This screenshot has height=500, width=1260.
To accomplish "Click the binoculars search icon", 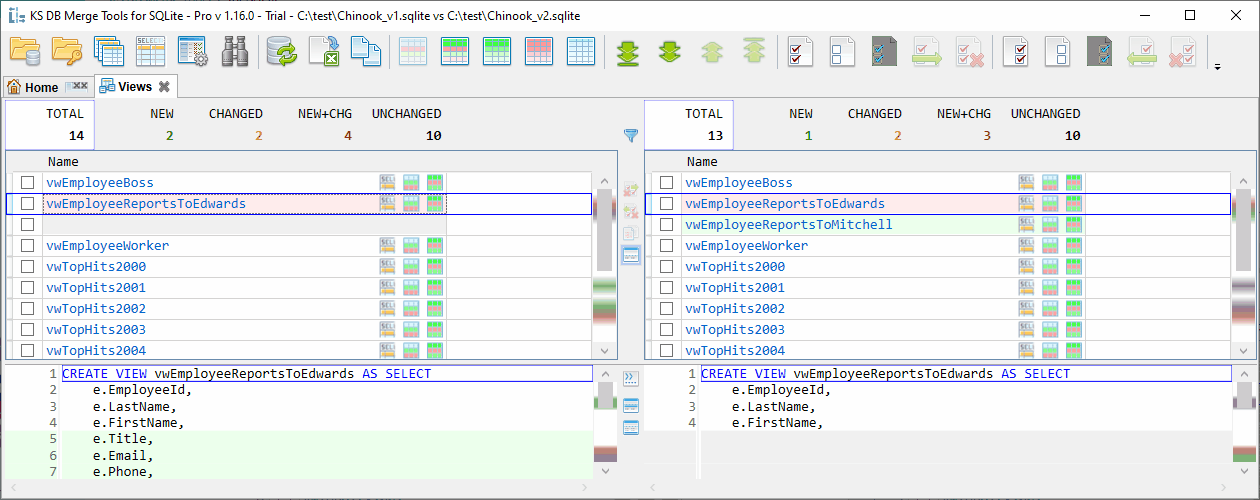I will 235,51.
